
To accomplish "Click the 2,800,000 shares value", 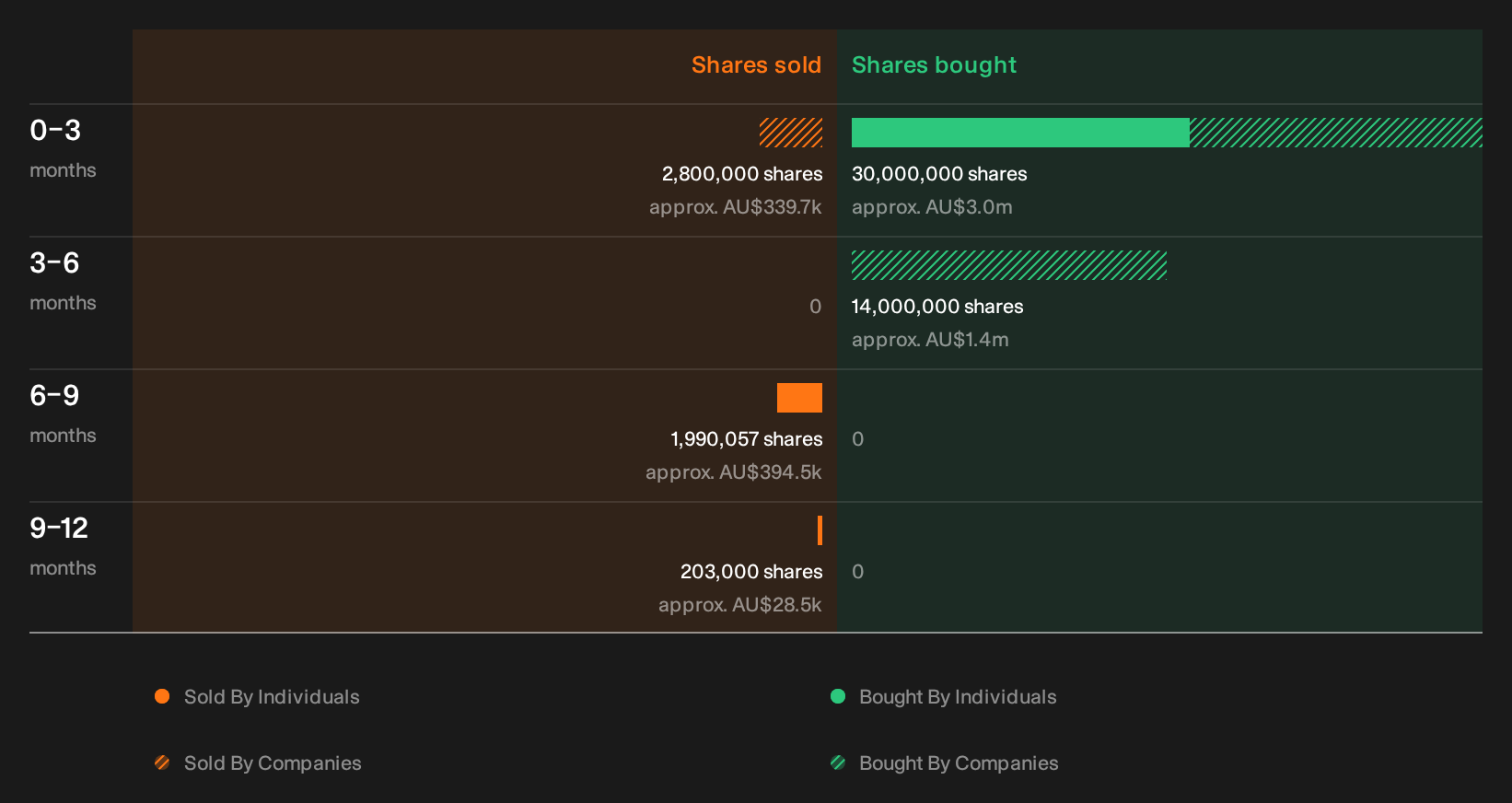I will 742,174.
